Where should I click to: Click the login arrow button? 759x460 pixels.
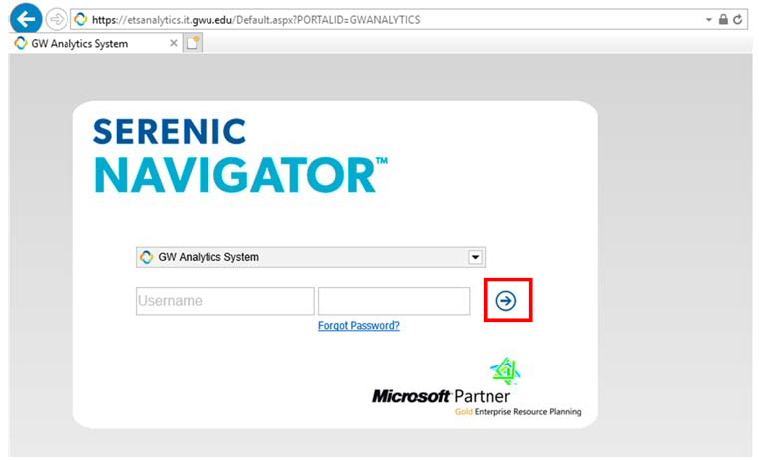506,301
